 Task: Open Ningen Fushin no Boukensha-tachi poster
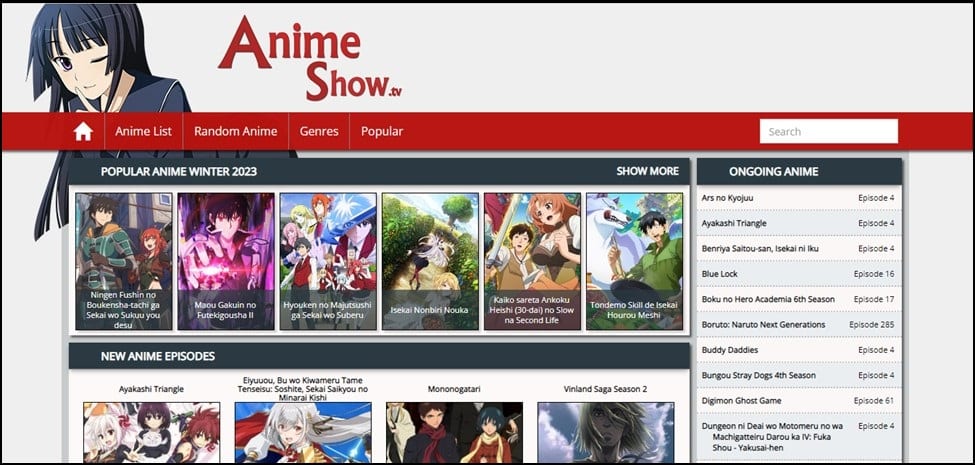coord(124,261)
